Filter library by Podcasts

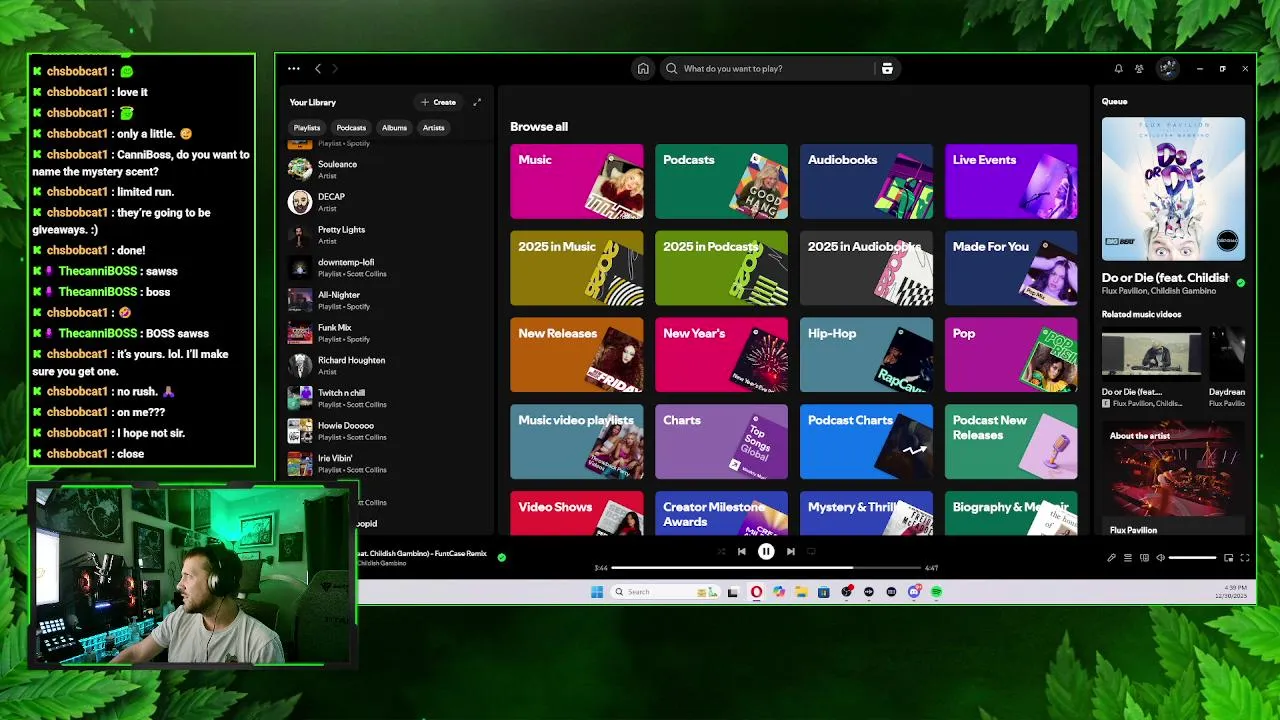tap(351, 128)
